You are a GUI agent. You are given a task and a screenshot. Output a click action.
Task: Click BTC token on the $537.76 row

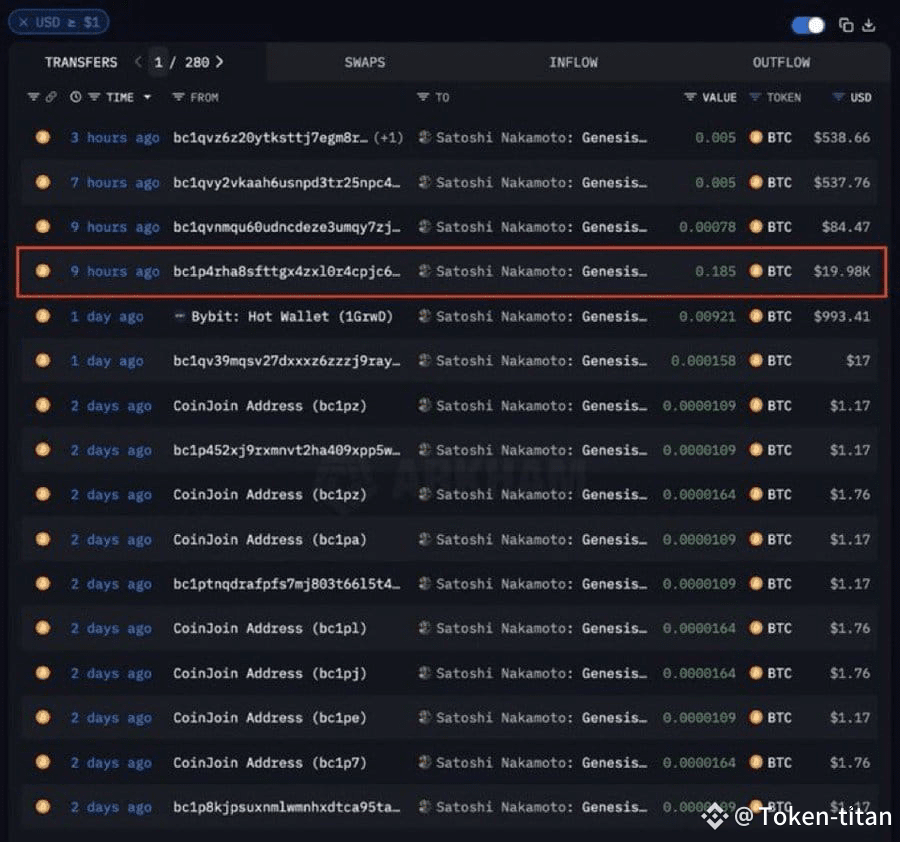[771, 183]
